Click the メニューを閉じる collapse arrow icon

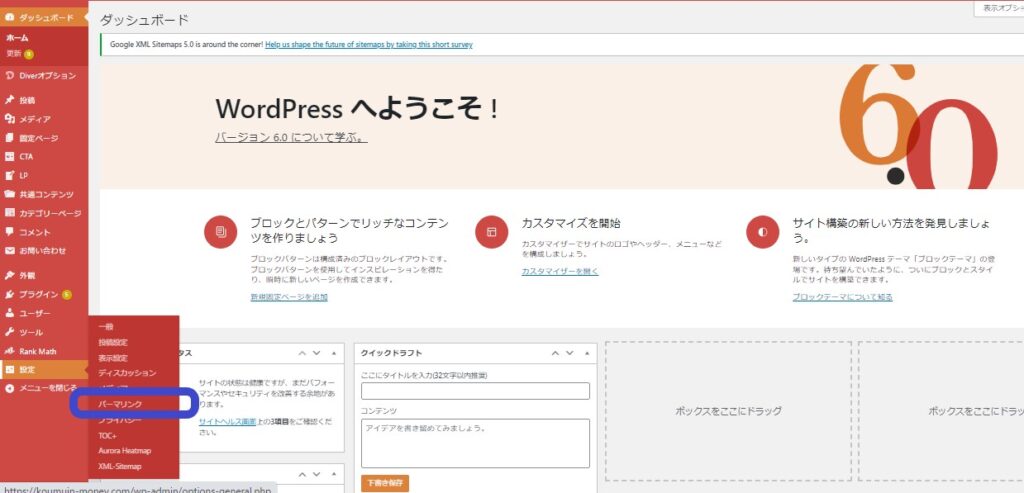[9, 389]
